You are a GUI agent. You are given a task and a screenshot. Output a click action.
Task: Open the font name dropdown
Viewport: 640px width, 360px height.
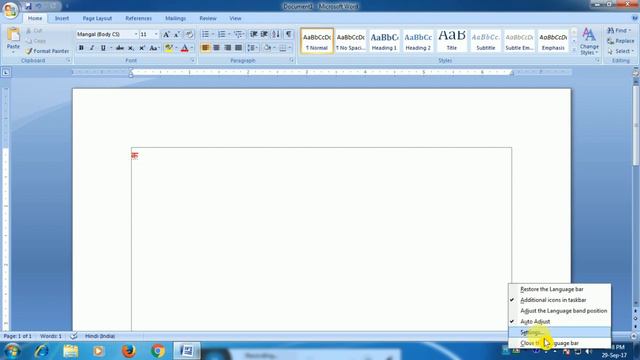coord(136,34)
